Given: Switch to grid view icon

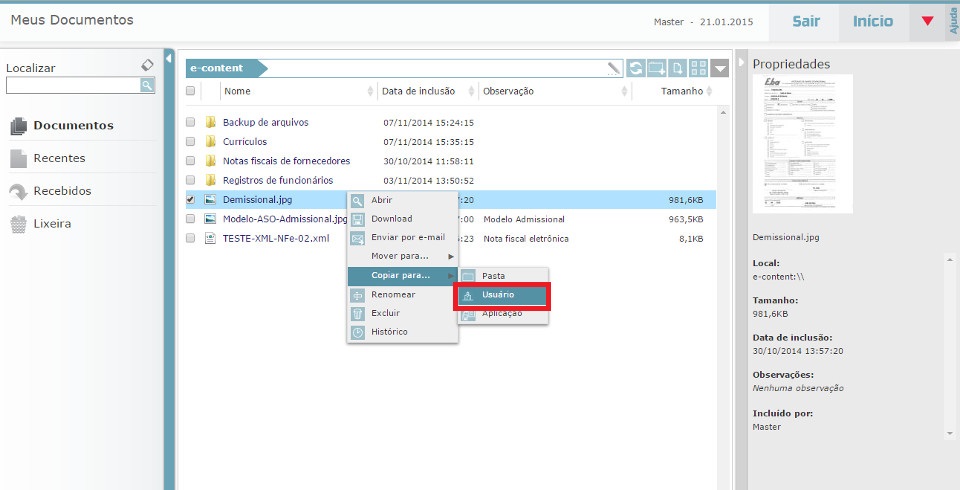Looking at the screenshot, I should [x=699, y=68].
